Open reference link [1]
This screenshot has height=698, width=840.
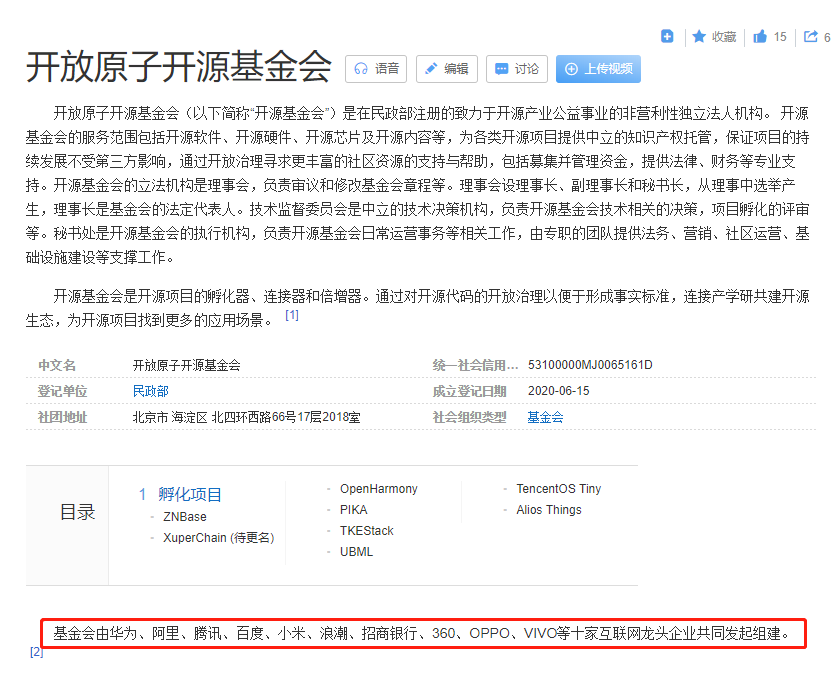click(291, 315)
